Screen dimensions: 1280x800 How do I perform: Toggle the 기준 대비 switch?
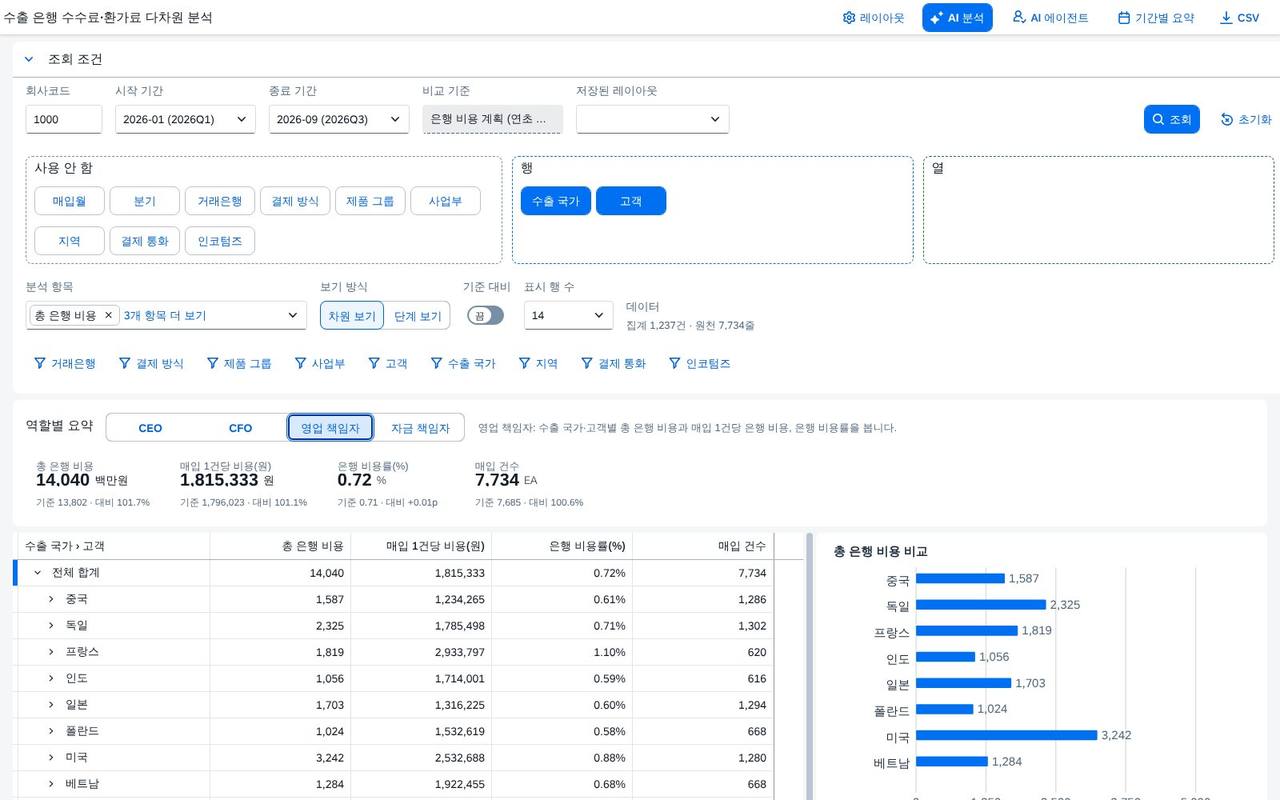click(x=485, y=315)
